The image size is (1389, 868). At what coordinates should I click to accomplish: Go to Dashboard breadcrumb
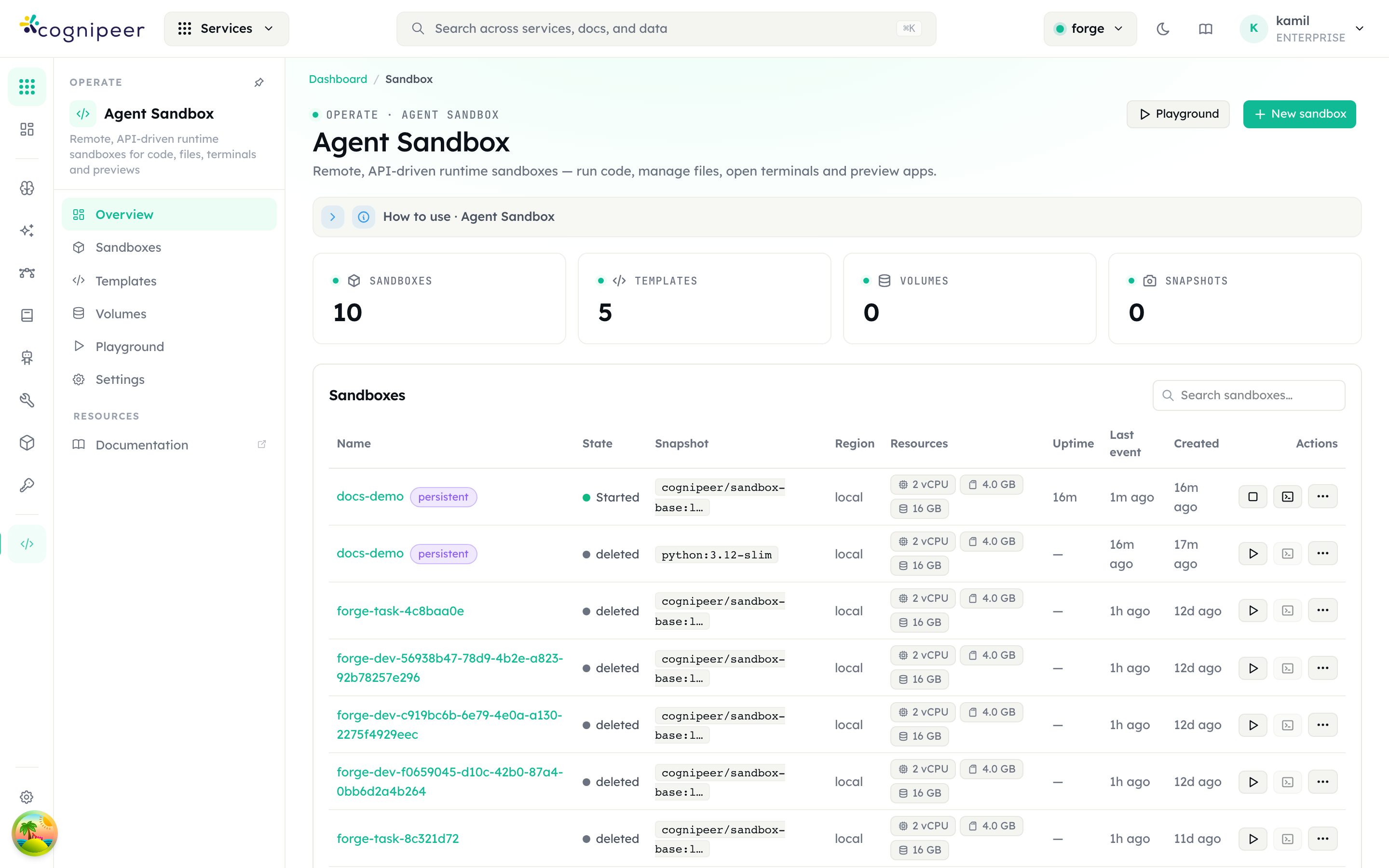click(338, 79)
